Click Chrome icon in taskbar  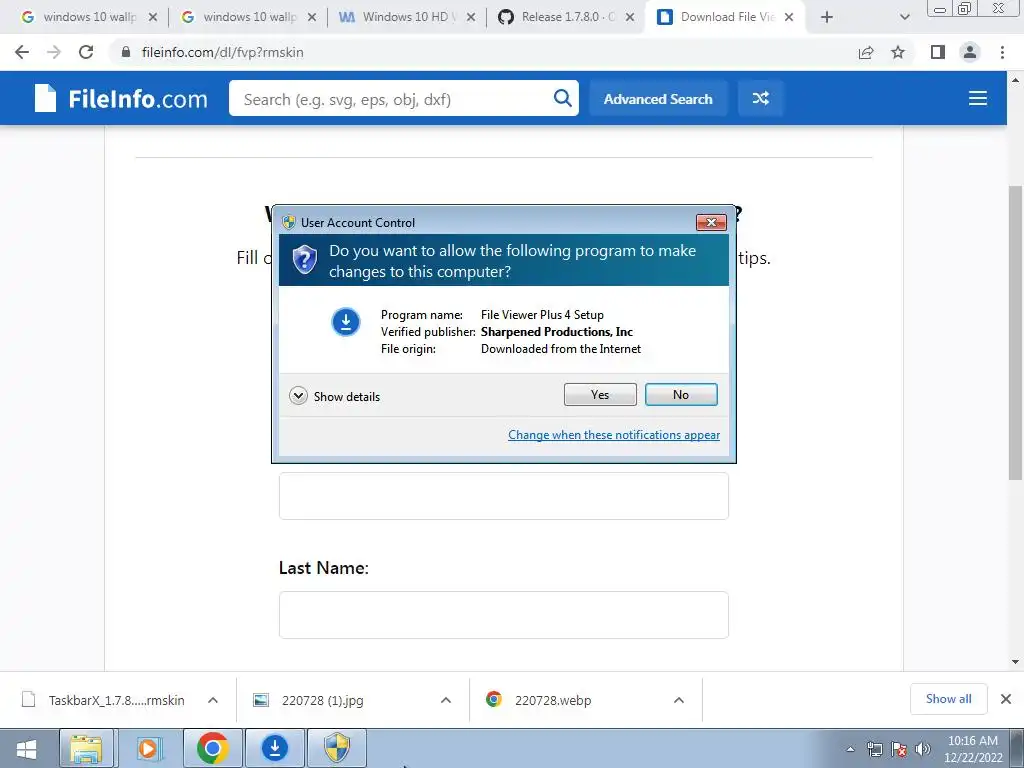point(212,748)
